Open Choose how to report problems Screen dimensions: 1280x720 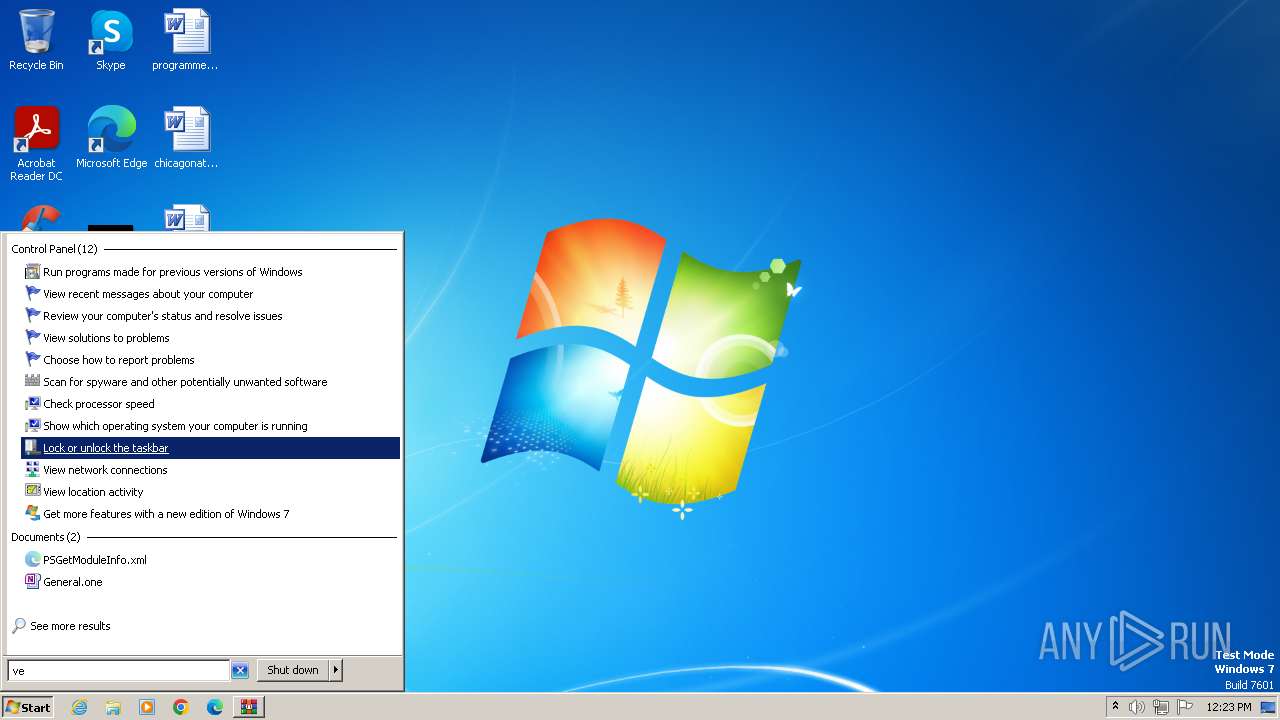click(x=210, y=360)
